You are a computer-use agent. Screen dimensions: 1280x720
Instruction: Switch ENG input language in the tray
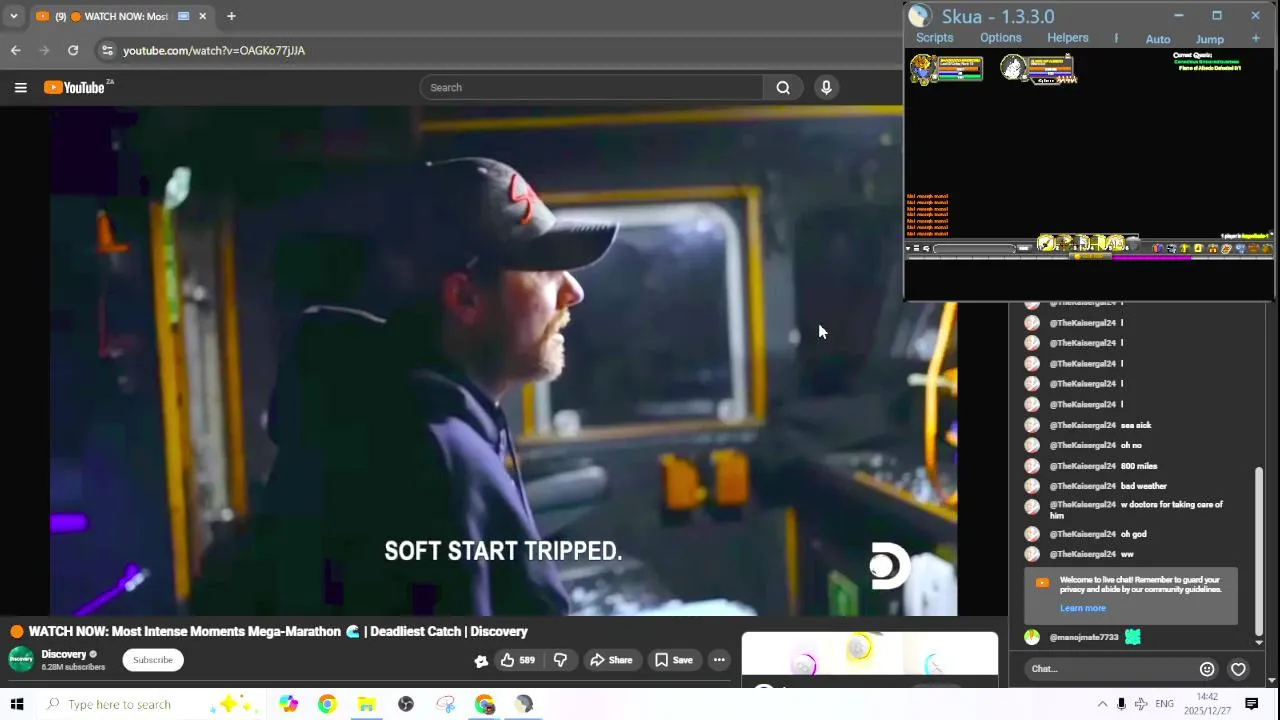click(1164, 704)
